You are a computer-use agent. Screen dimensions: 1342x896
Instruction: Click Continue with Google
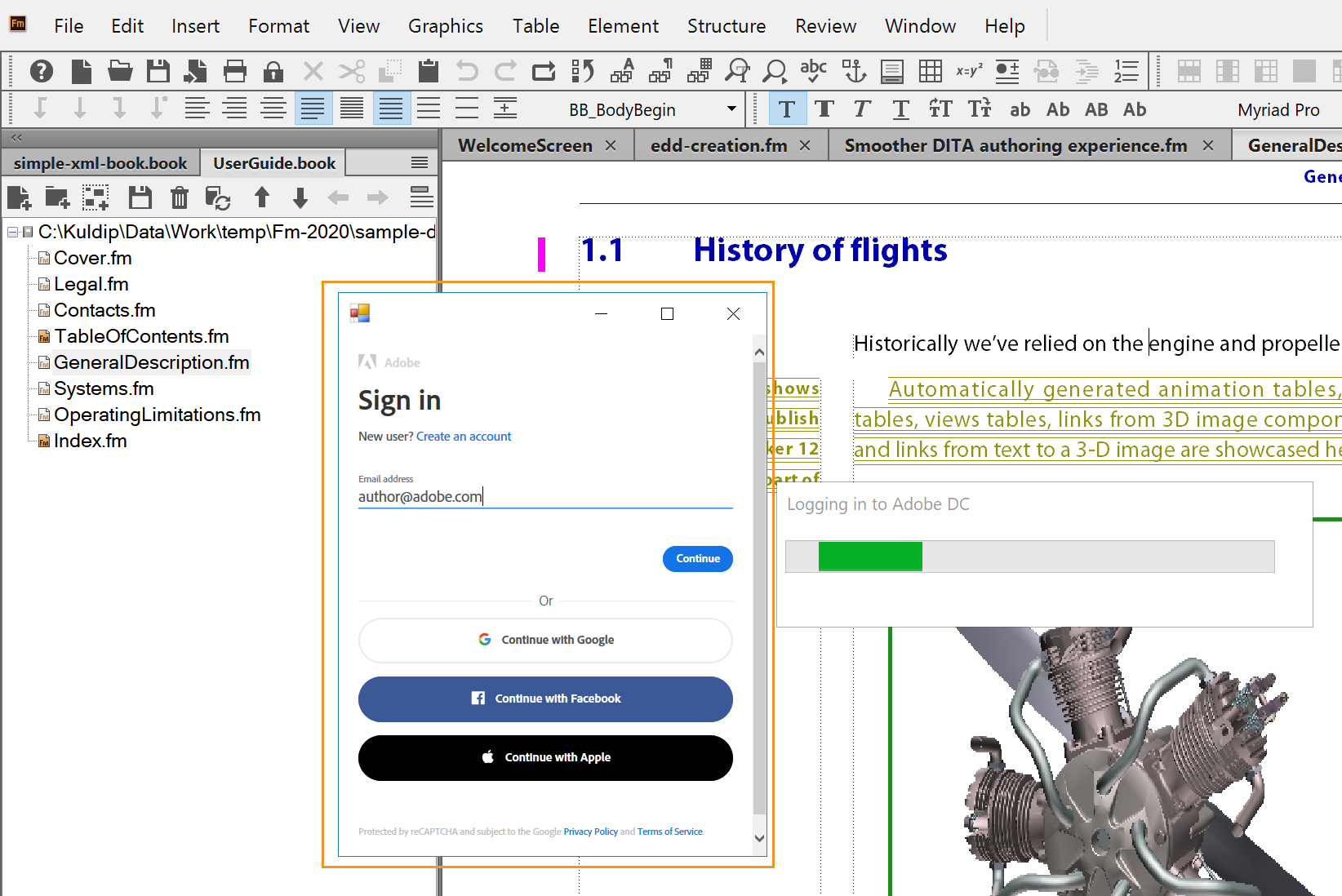(x=545, y=640)
